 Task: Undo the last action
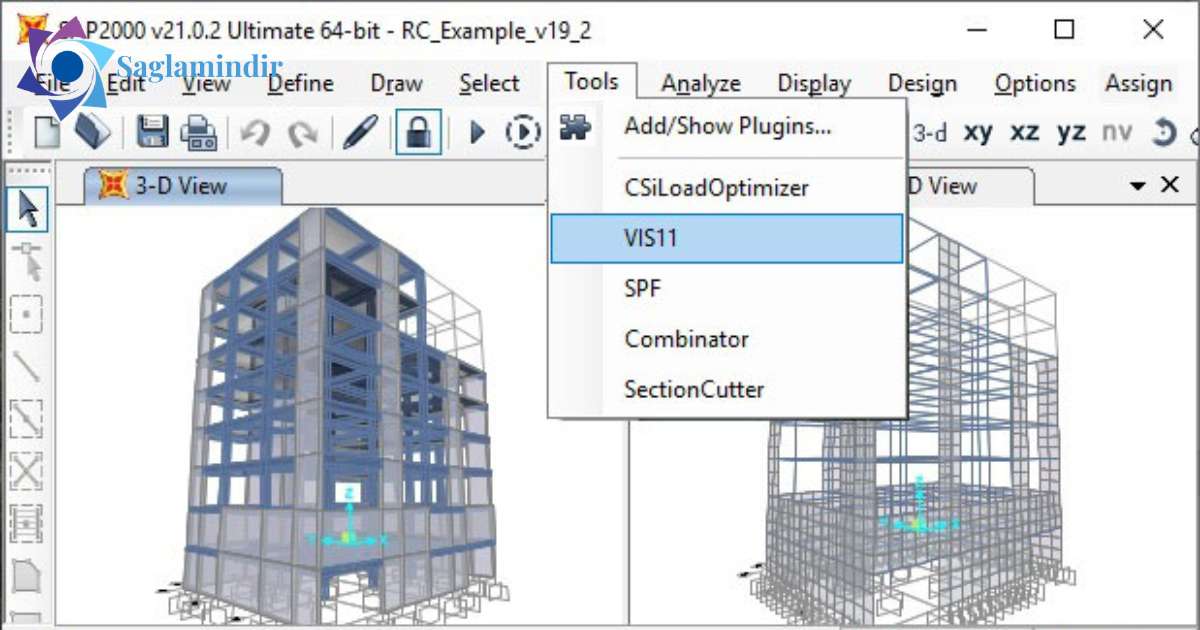click(x=255, y=132)
